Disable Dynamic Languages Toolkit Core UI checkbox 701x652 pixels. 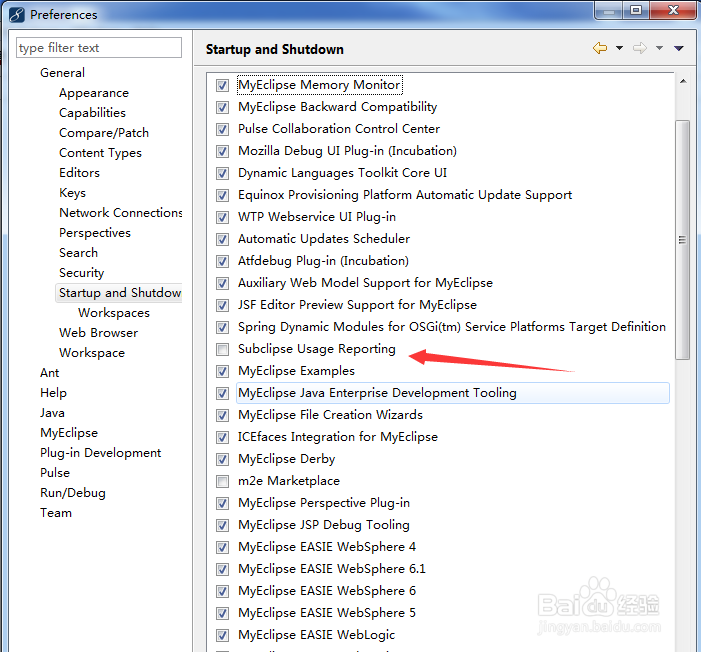222,173
